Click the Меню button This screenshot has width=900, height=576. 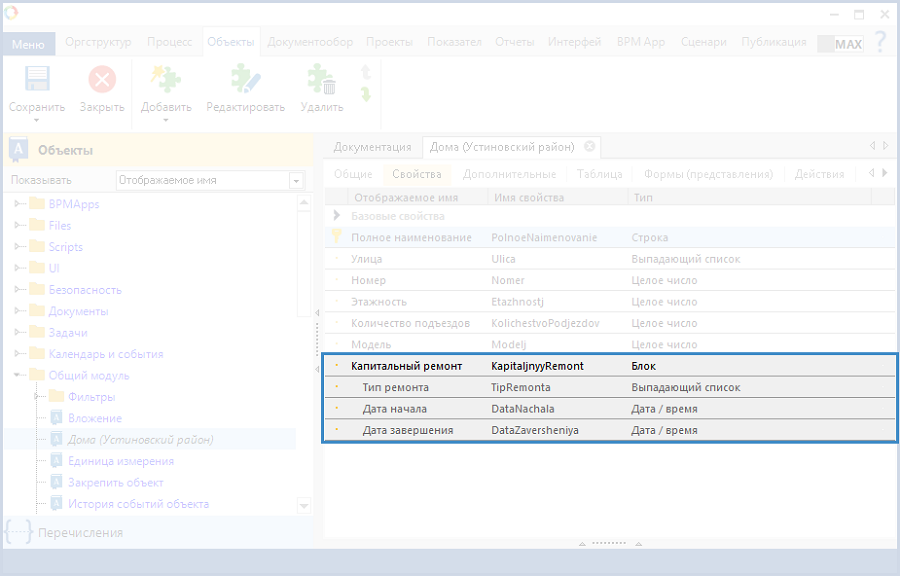[x=28, y=44]
